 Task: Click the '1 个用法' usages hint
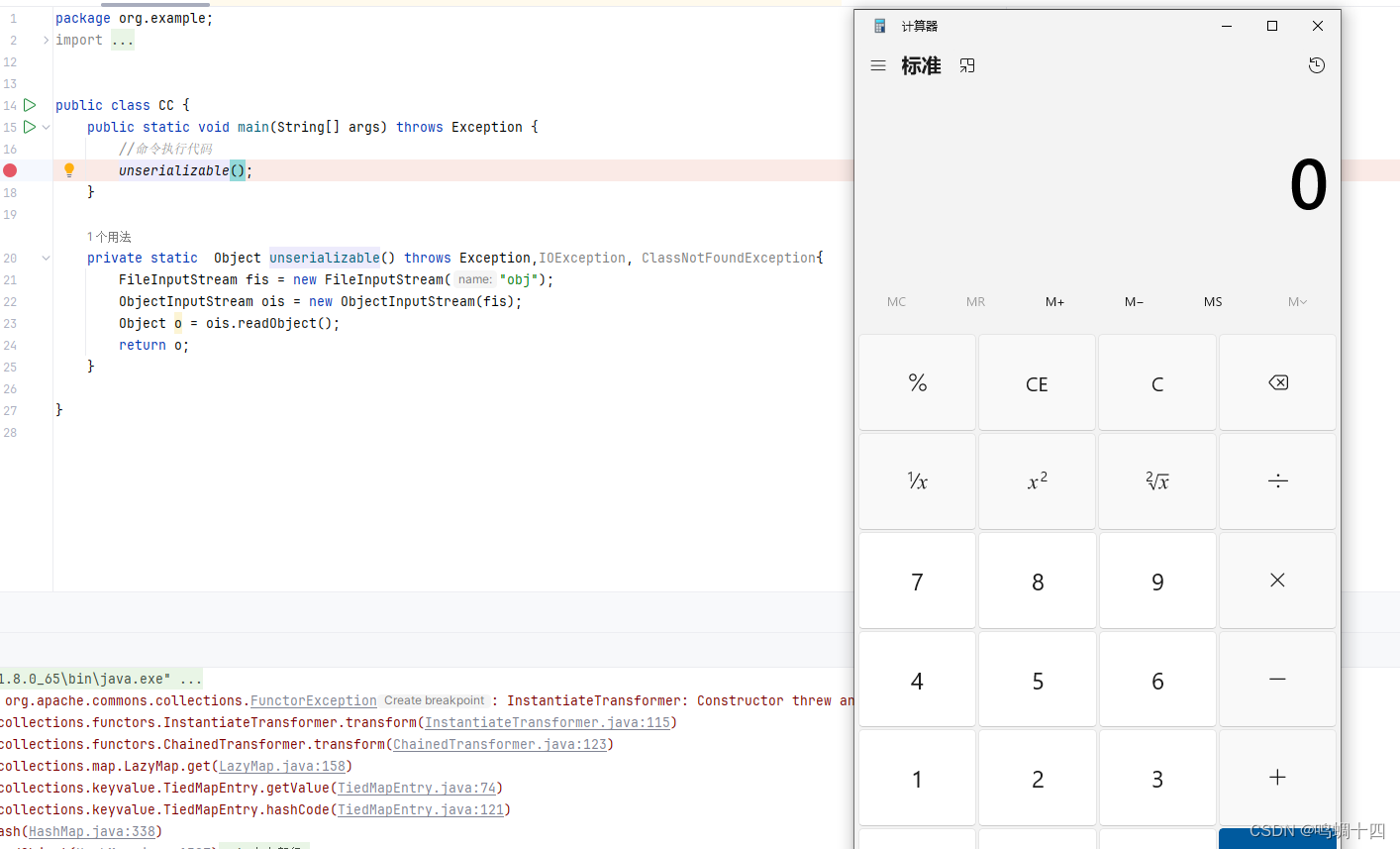click(109, 237)
